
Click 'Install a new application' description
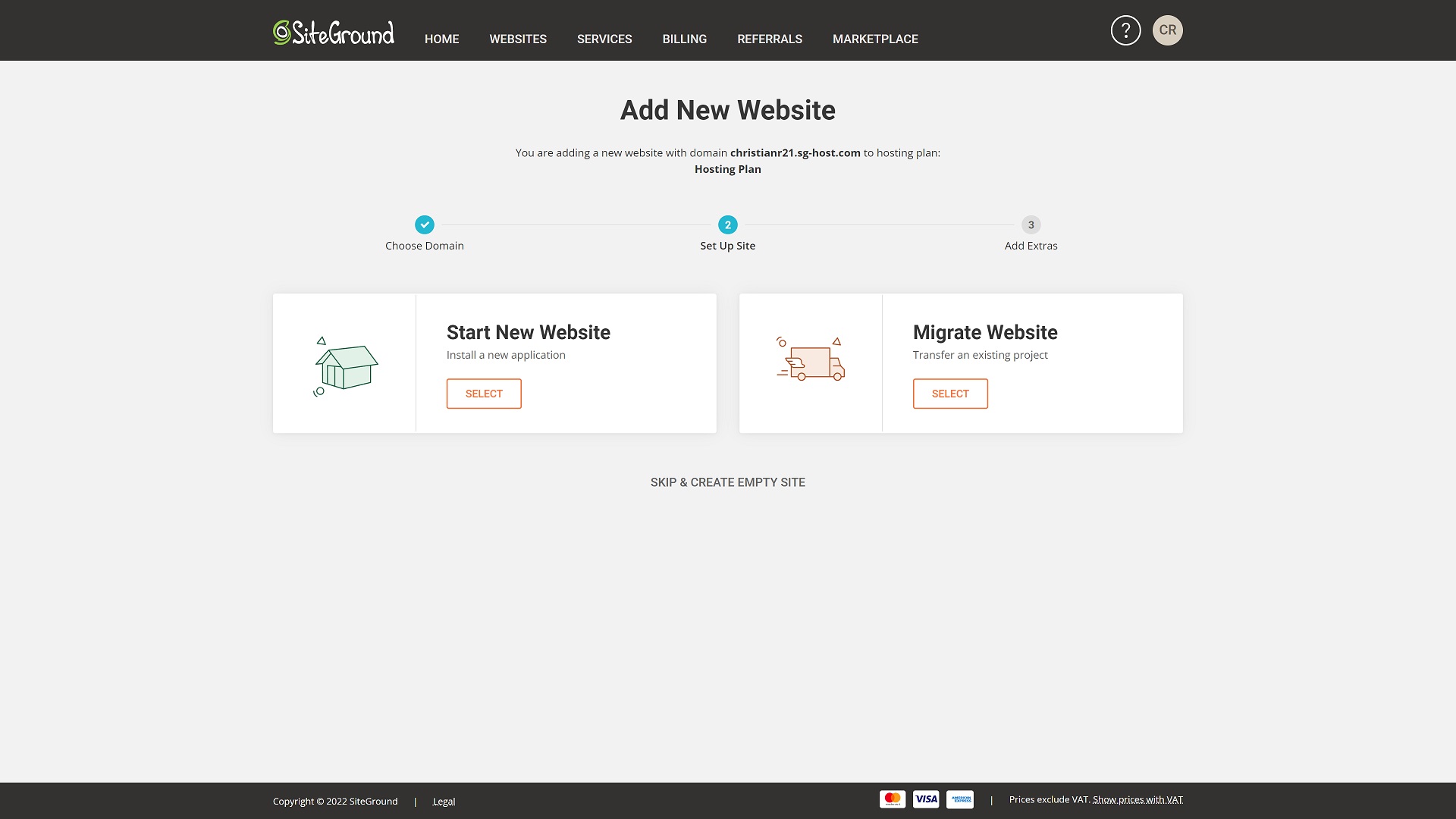click(x=506, y=355)
